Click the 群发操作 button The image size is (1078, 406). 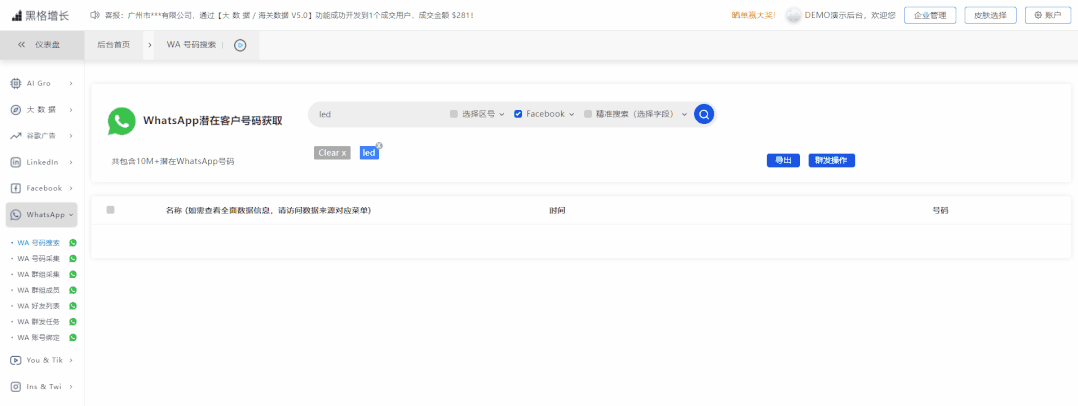point(831,160)
